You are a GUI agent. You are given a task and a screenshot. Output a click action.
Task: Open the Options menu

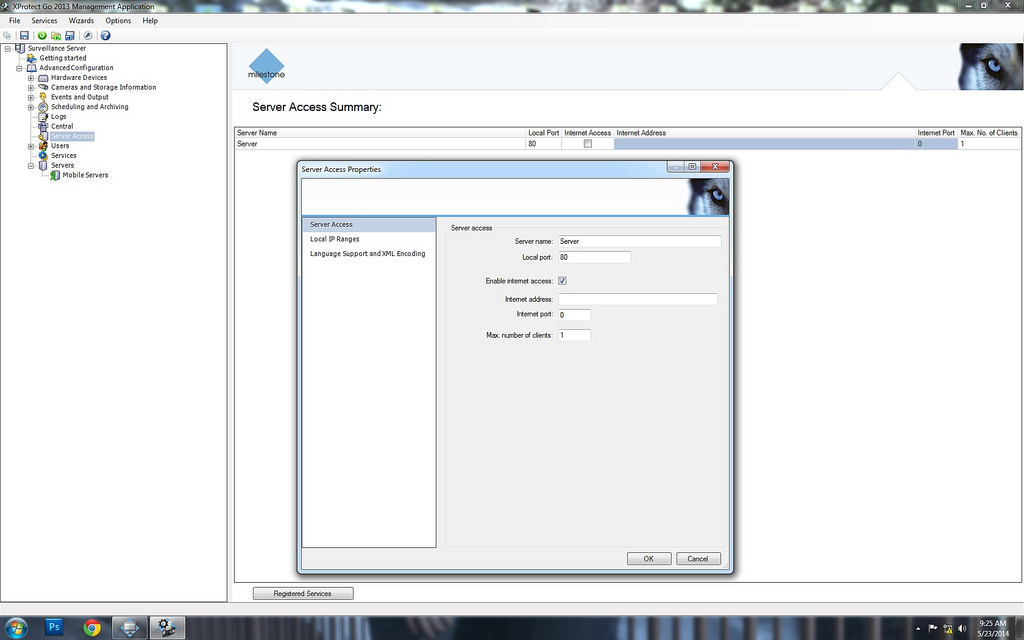click(x=118, y=21)
